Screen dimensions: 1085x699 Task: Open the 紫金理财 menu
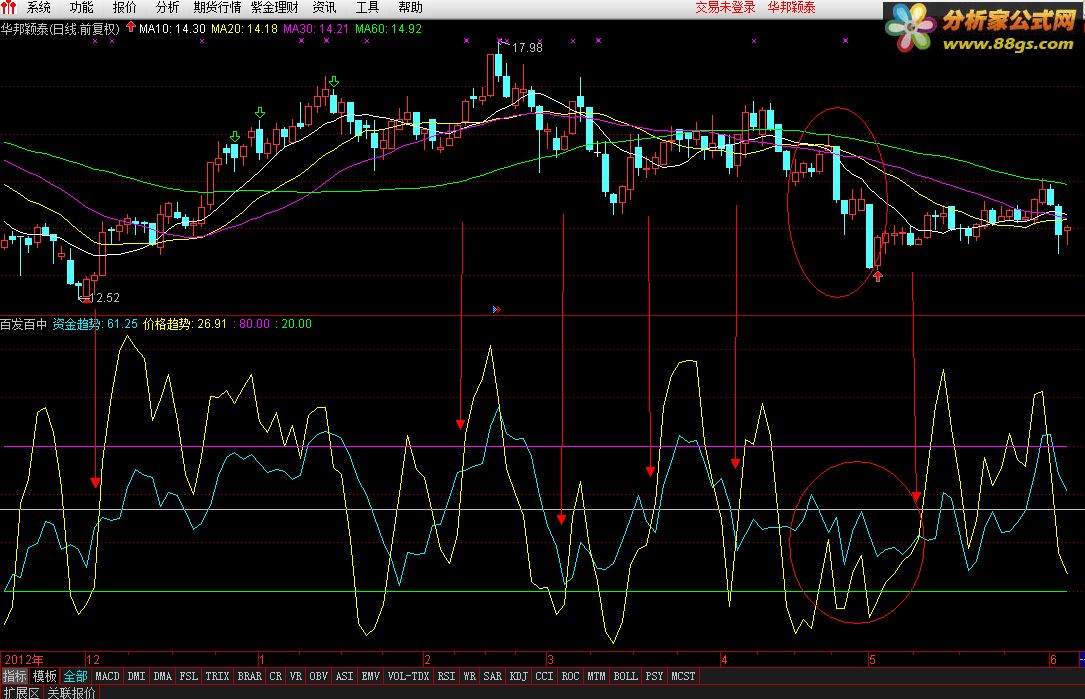coord(275,8)
